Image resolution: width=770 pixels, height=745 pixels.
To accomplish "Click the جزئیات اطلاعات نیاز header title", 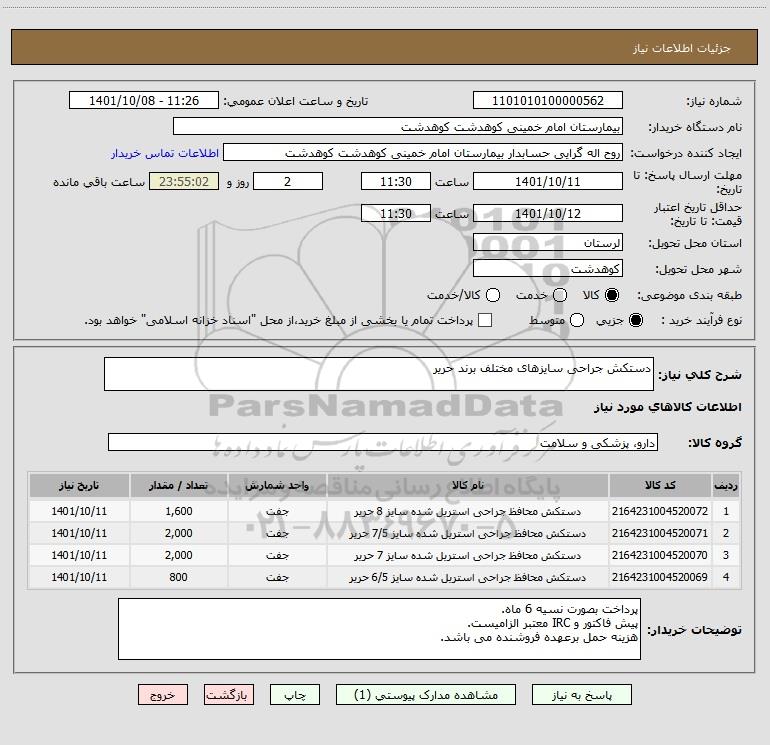I will tap(682, 48).
